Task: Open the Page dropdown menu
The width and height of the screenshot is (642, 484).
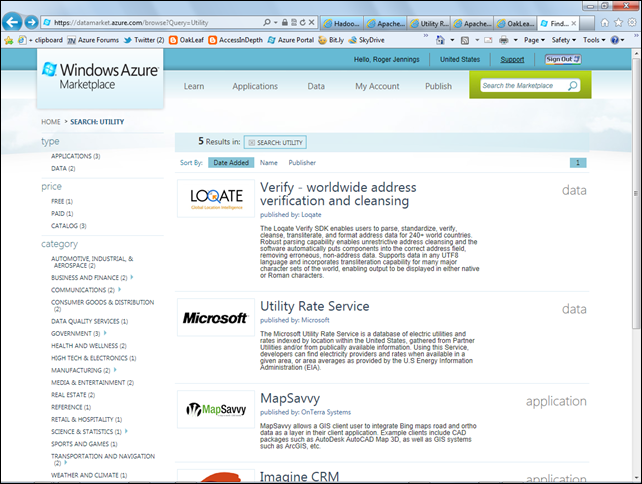Action: point(534,40)
